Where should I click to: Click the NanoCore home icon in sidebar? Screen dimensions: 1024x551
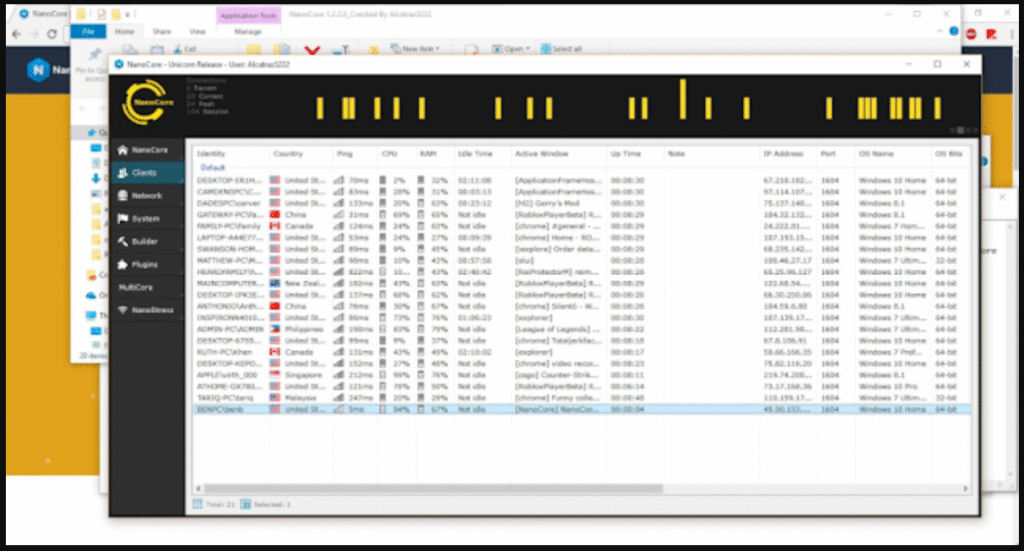tap(123, 150)
